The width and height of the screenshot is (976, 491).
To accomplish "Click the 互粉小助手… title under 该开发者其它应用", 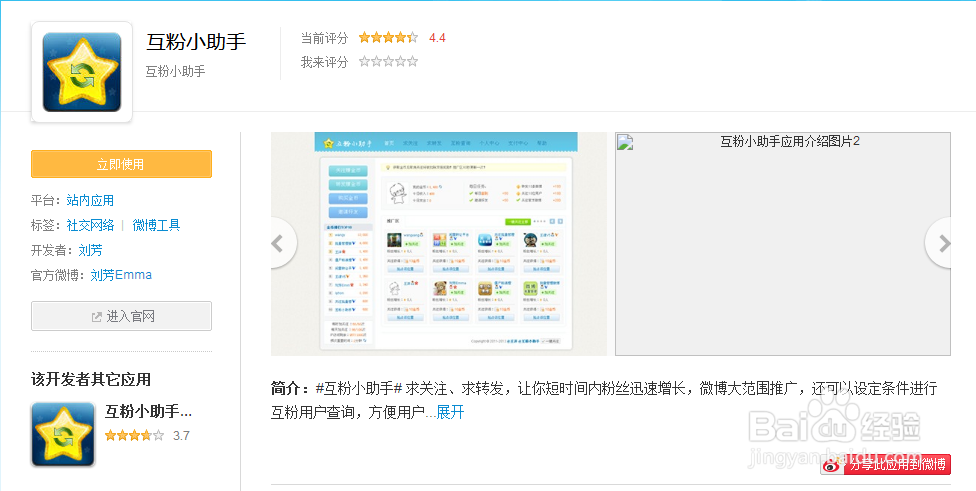I will pos(148,411).
